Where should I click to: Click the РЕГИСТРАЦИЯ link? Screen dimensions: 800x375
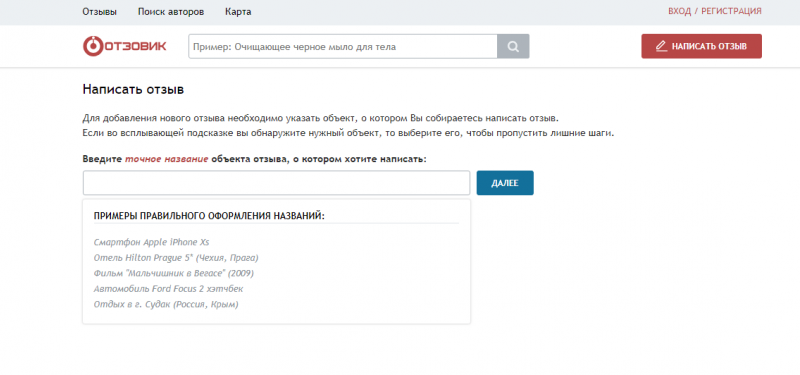(731, 11)
